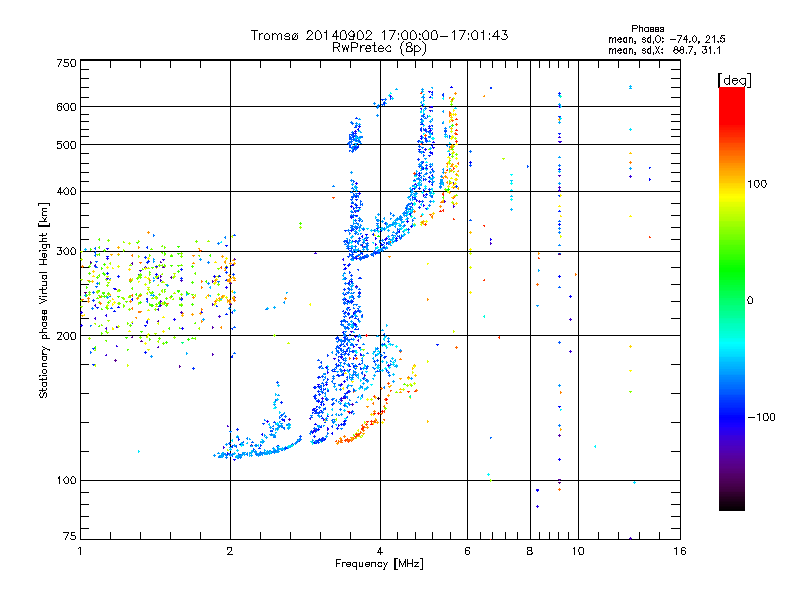Click the x-axis tick label '16'
The height and width of the screenshot is (600, 800).
680,551
